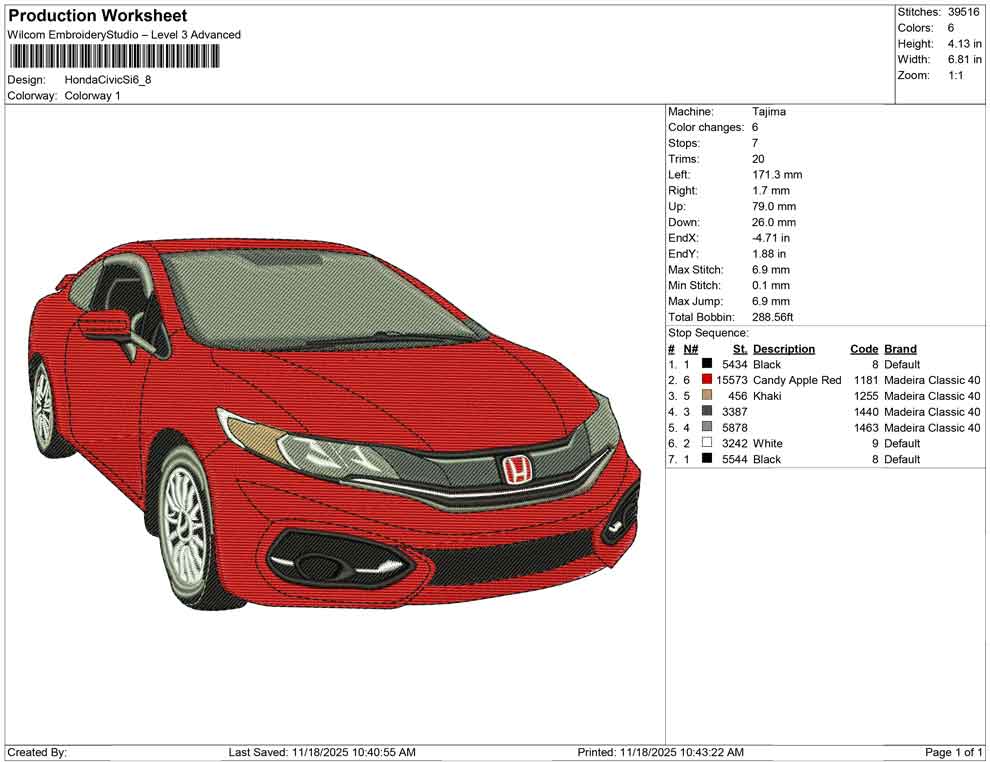The image size is (990, 762).
Task: Sort by the Code column header
Action: 864,348
